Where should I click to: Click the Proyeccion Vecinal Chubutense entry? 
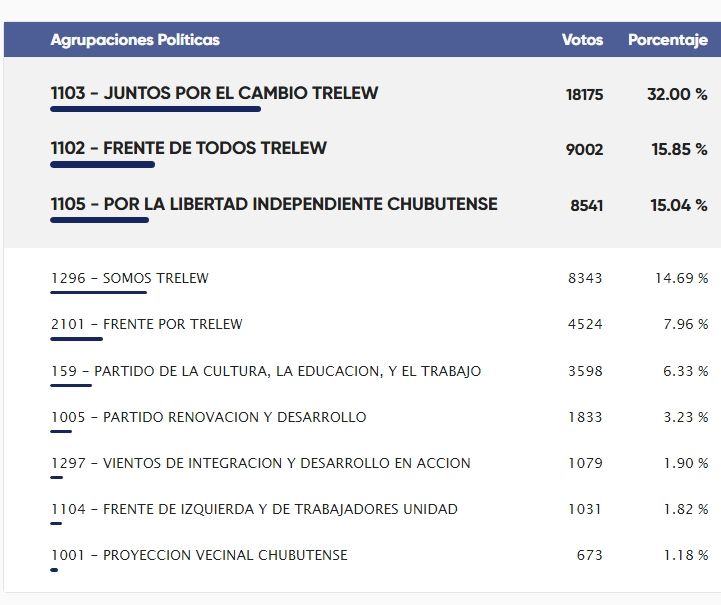[199, 555]
